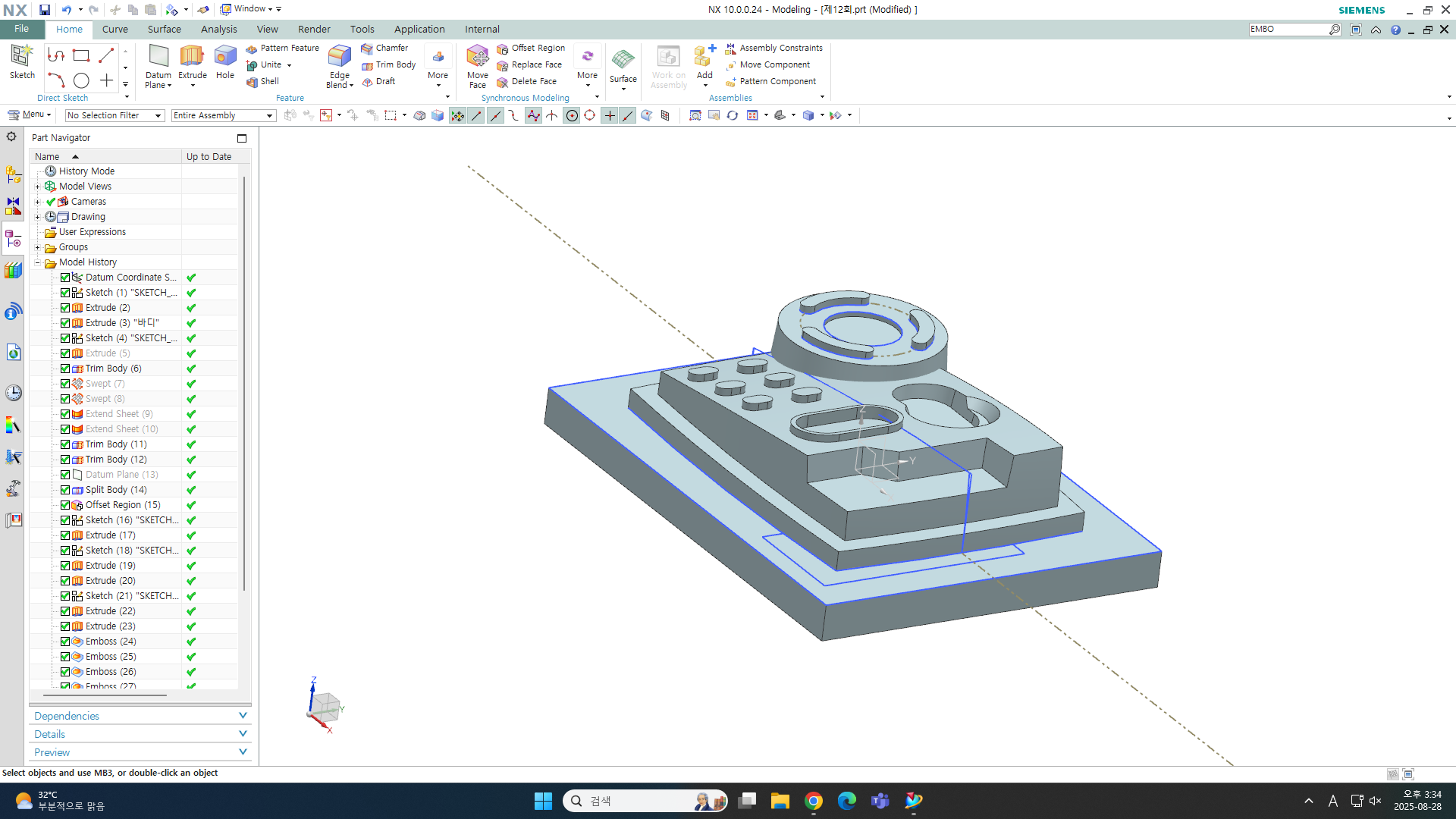The width and height of the screenshot is (1456, 819).
Task: Toggle the Emboss (24) feature checkbox
Action: coord(65,642)
